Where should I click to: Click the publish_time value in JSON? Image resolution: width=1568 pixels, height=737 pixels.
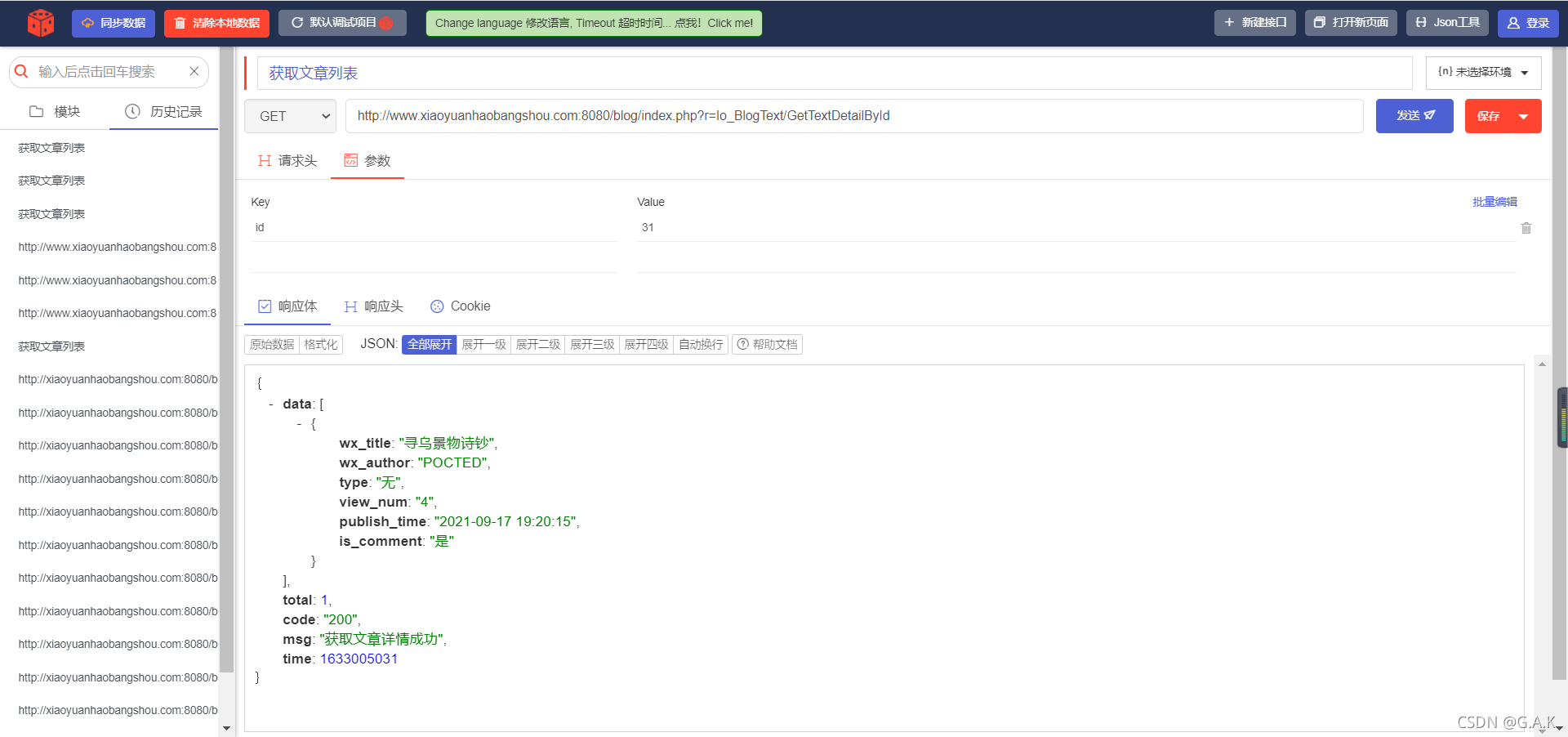(506, 522)
